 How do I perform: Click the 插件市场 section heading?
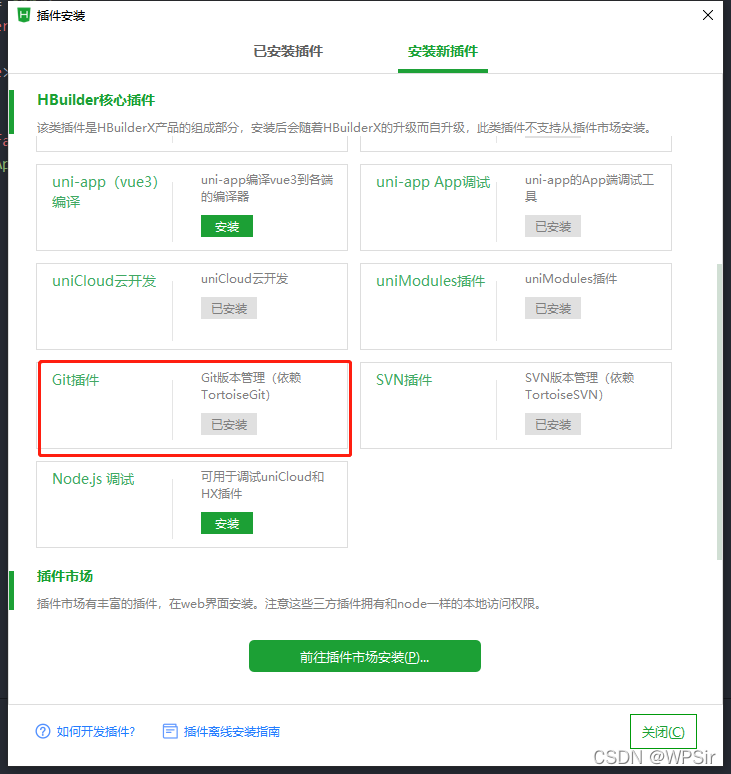tap(65, 576)
